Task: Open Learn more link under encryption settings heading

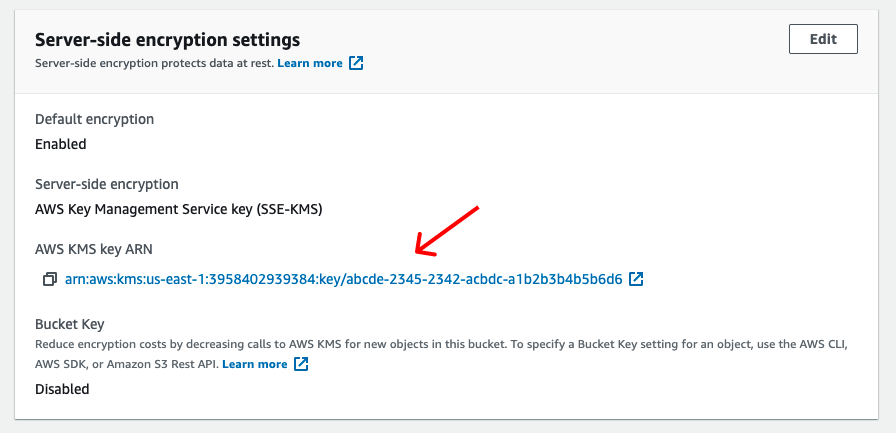Action: (310, 63)
